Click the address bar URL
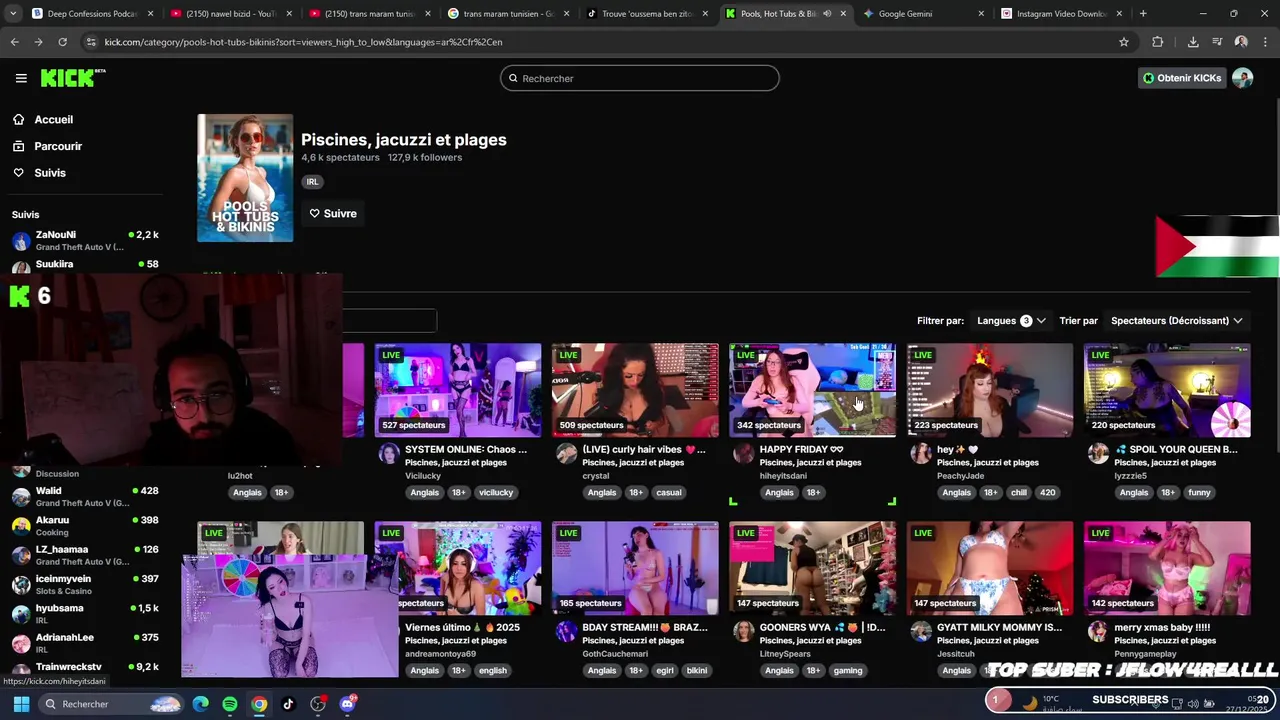The height and width of the screenshot is (720, 1280). pos(303,42)
